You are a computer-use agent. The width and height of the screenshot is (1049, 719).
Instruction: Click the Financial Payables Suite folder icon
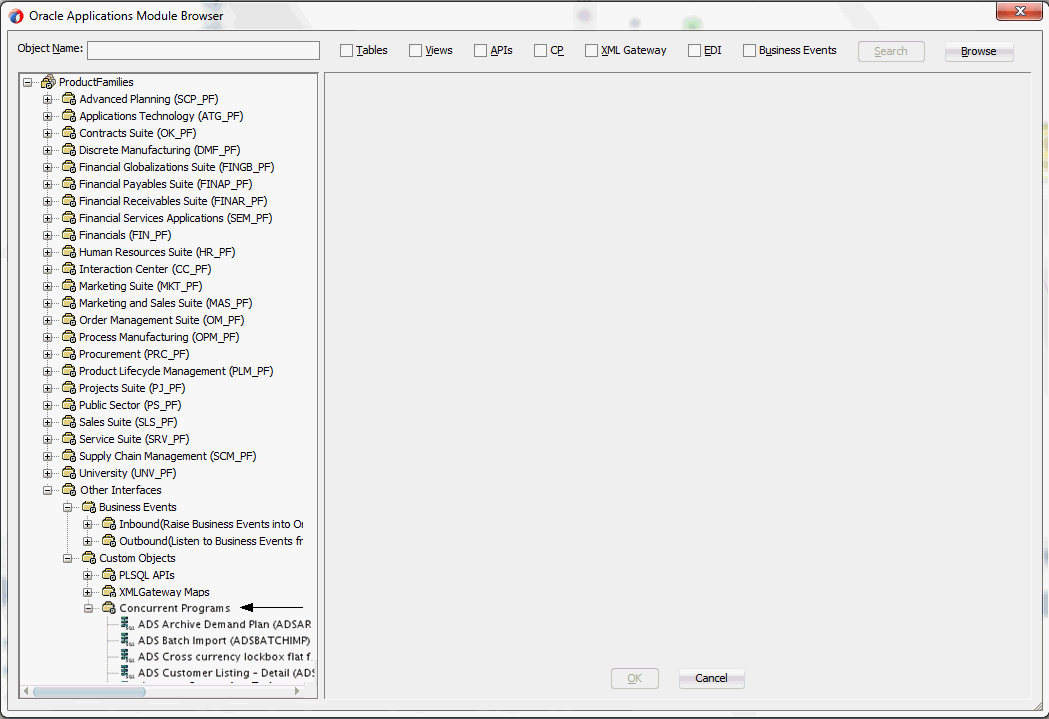69,184
